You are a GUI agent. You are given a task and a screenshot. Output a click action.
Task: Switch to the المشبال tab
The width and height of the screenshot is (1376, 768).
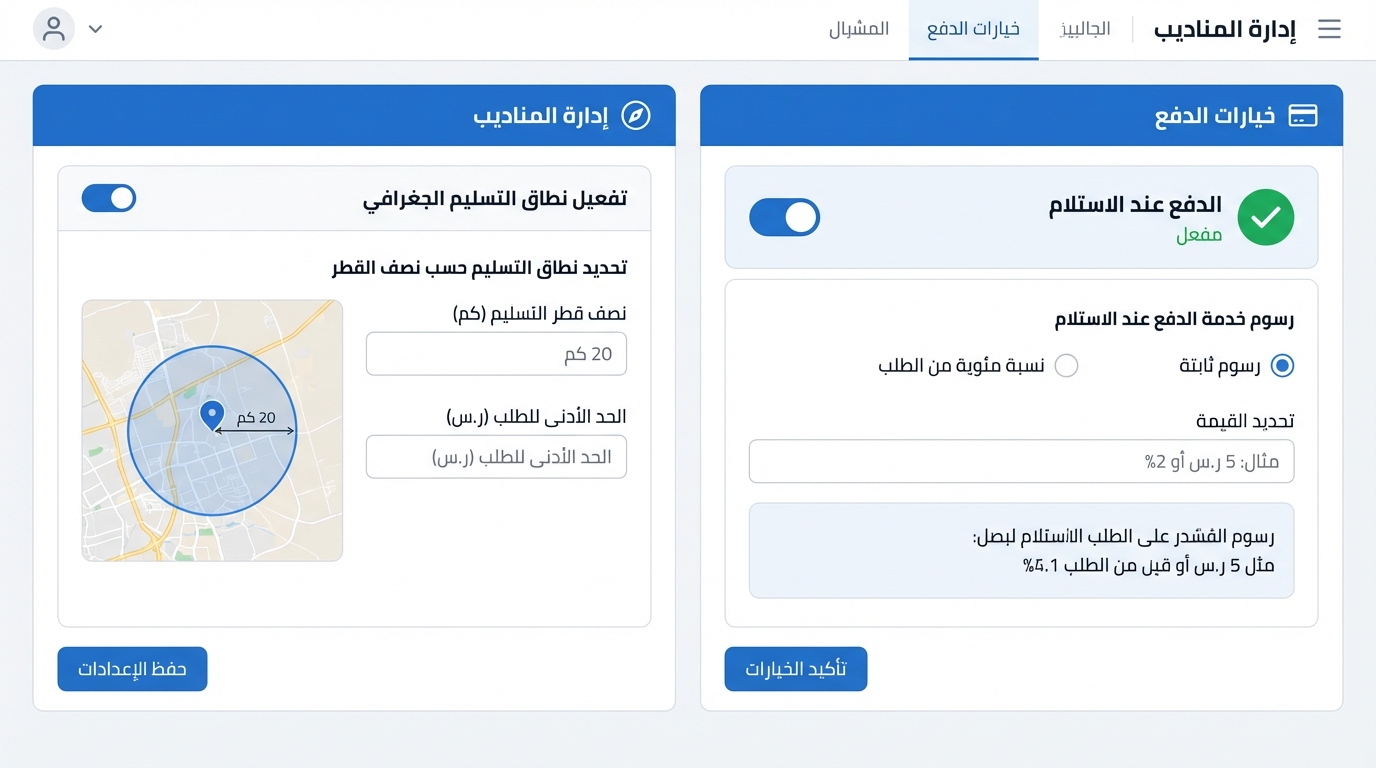(859, 29)
